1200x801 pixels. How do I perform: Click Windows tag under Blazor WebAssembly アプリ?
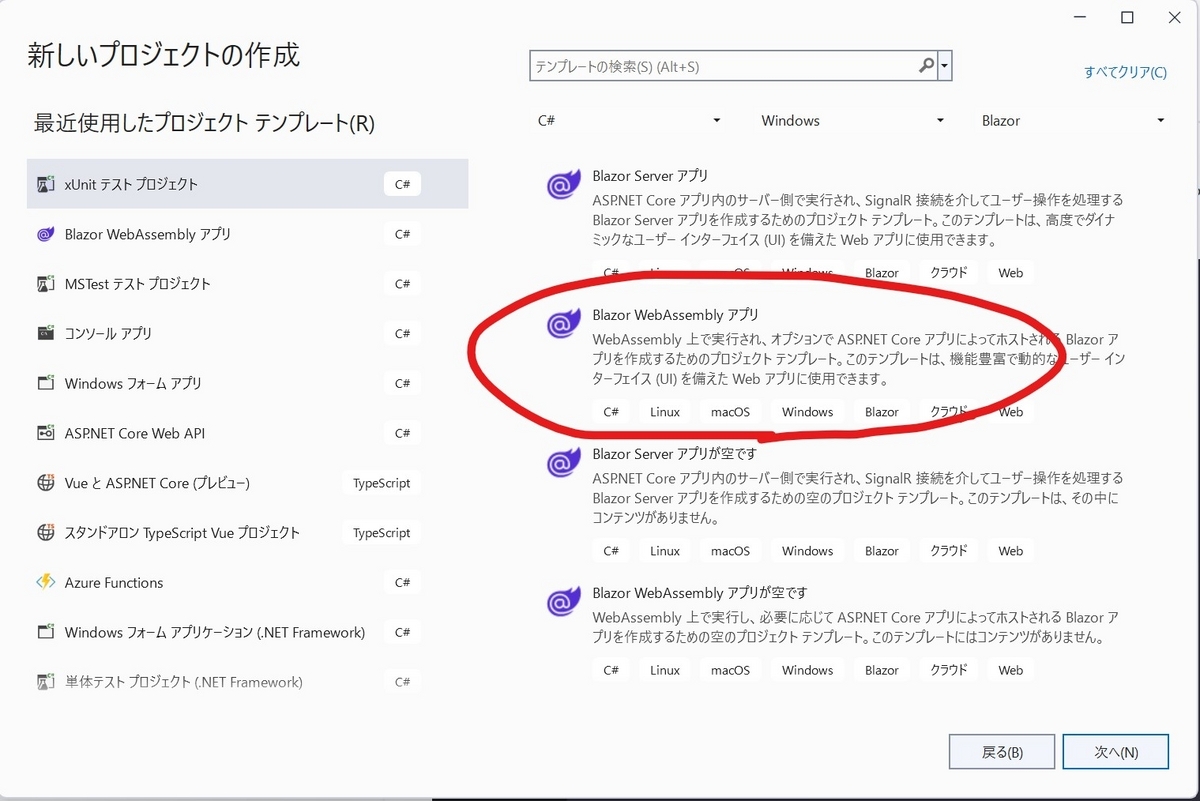[x=807, y=412]
